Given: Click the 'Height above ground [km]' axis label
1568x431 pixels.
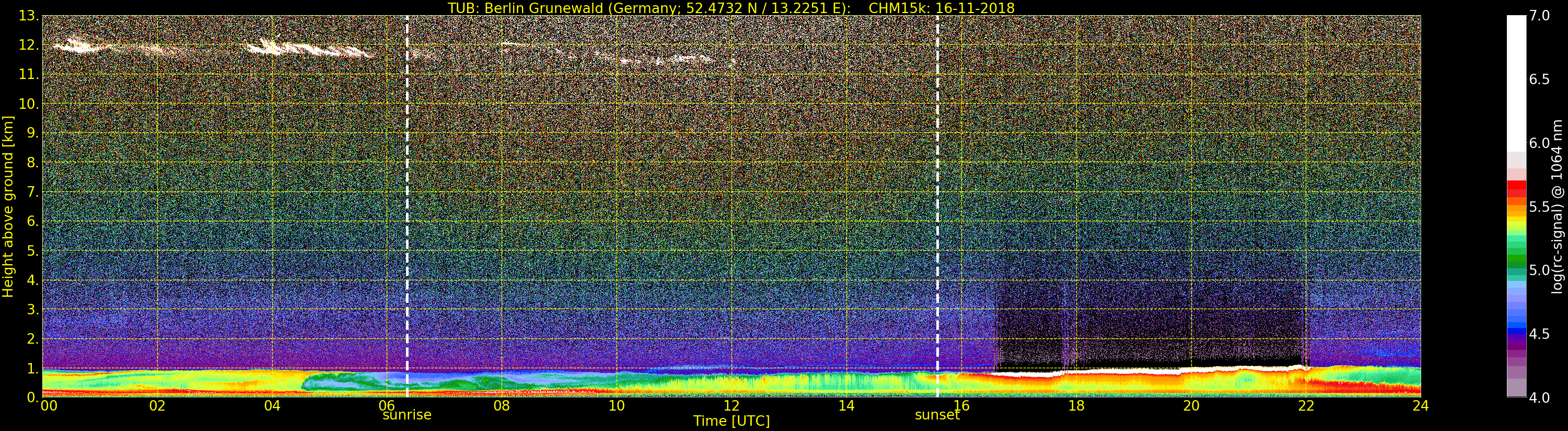Looking at the screenshot, I should point(8,206).
